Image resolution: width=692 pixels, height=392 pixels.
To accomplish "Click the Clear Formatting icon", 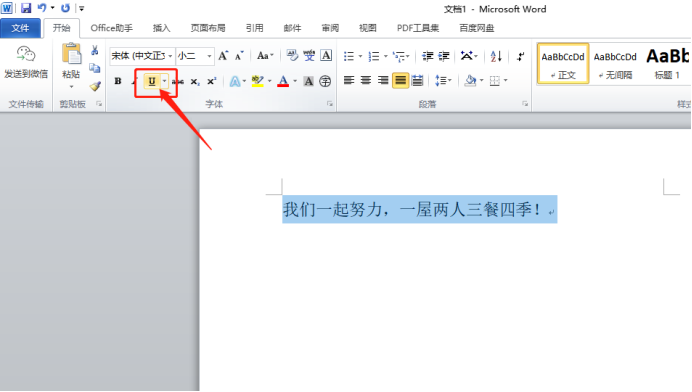I will tap(292, 56).
